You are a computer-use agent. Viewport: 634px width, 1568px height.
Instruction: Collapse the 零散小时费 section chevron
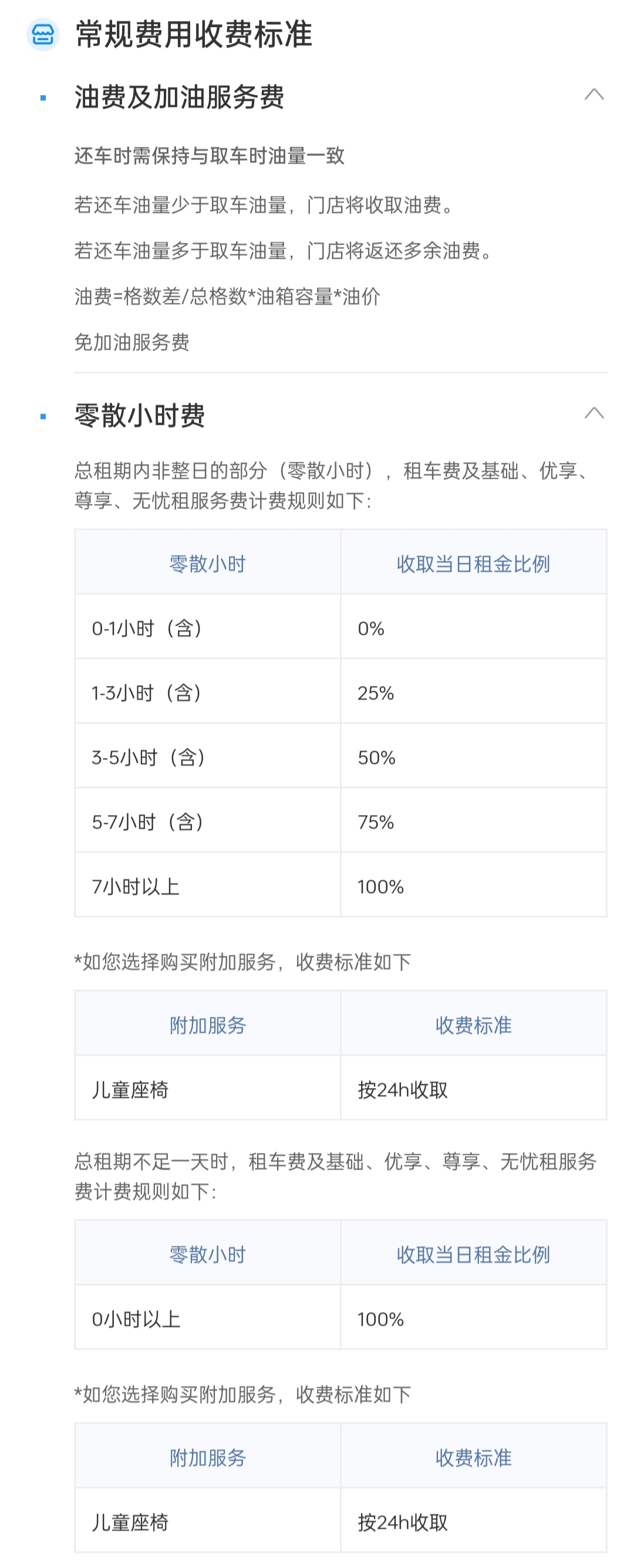coord(594,413)
